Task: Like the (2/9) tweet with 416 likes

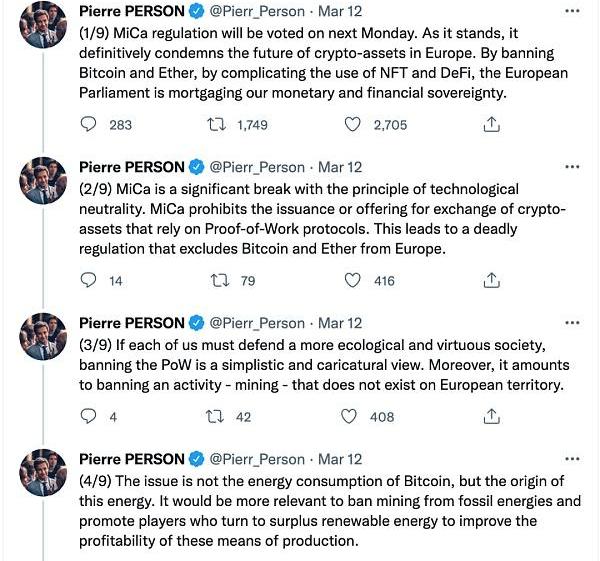Action: coord(352,281)
